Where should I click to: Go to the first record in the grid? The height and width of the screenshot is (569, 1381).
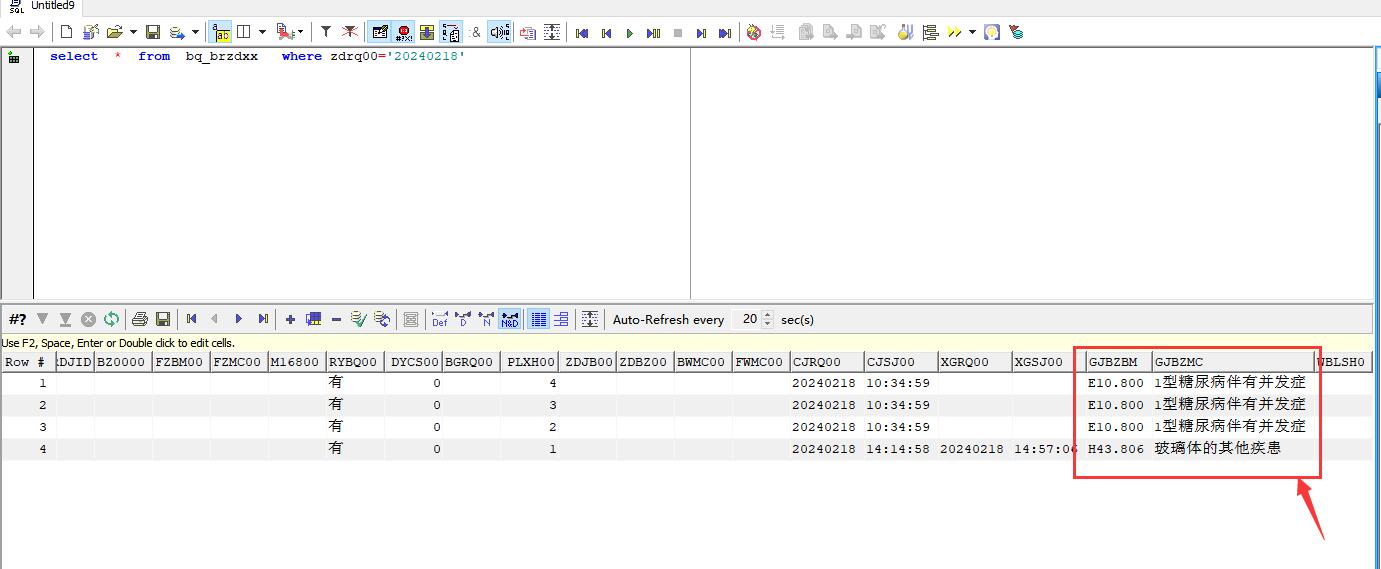point(192,319)
